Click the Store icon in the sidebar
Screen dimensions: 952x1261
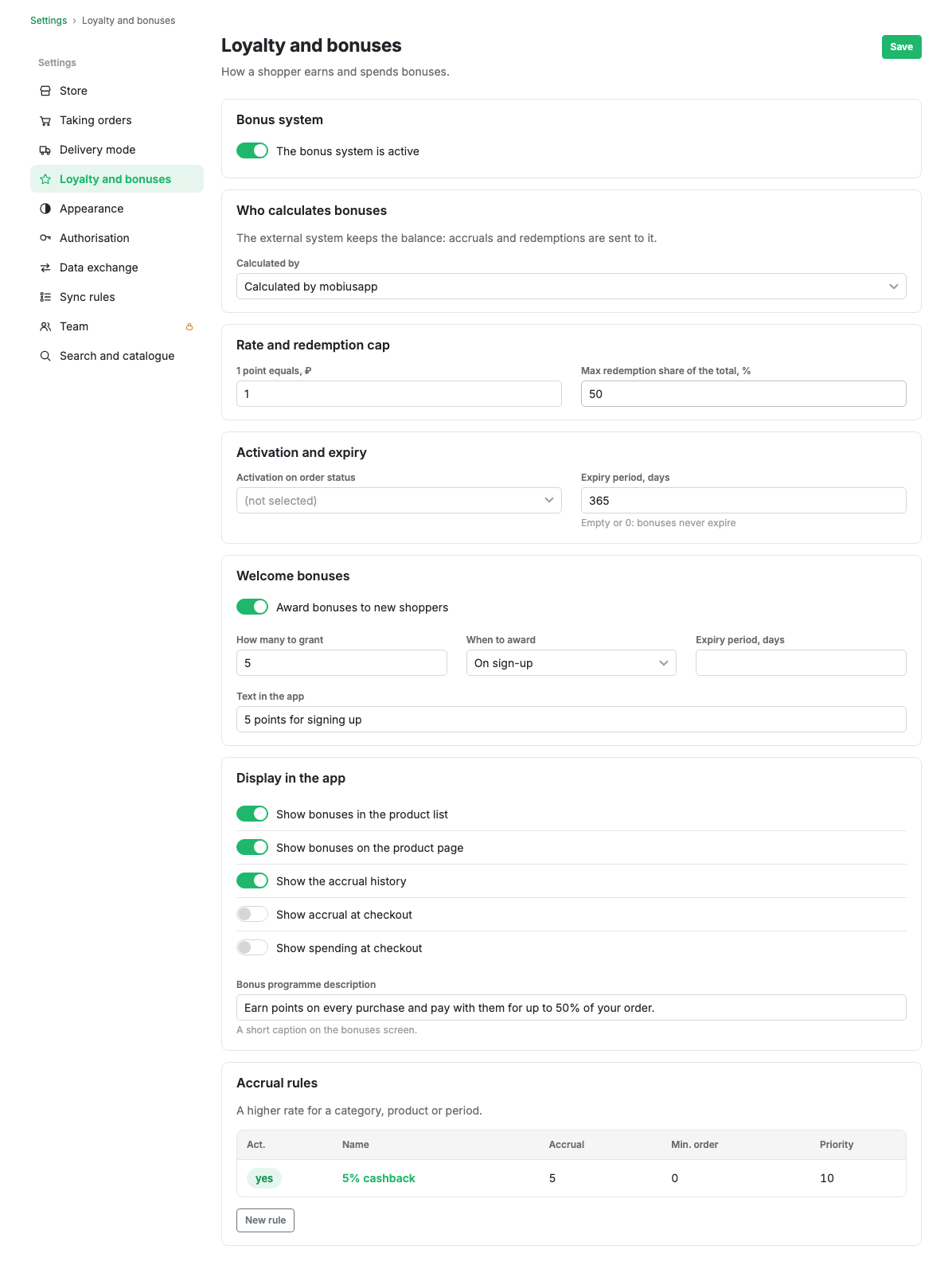(45, 91)
